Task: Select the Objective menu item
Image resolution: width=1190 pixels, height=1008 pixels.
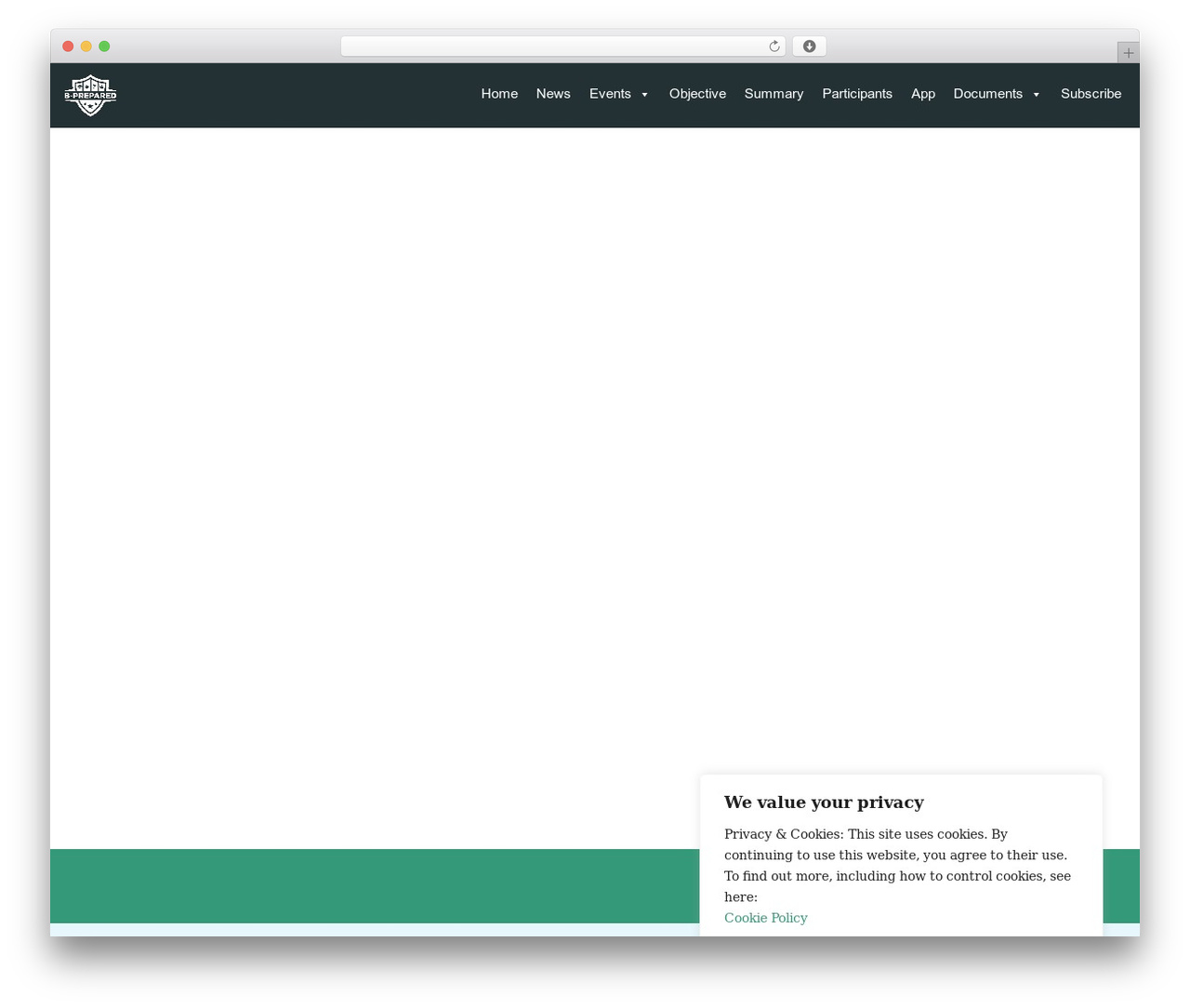Action: coord(697,94)
